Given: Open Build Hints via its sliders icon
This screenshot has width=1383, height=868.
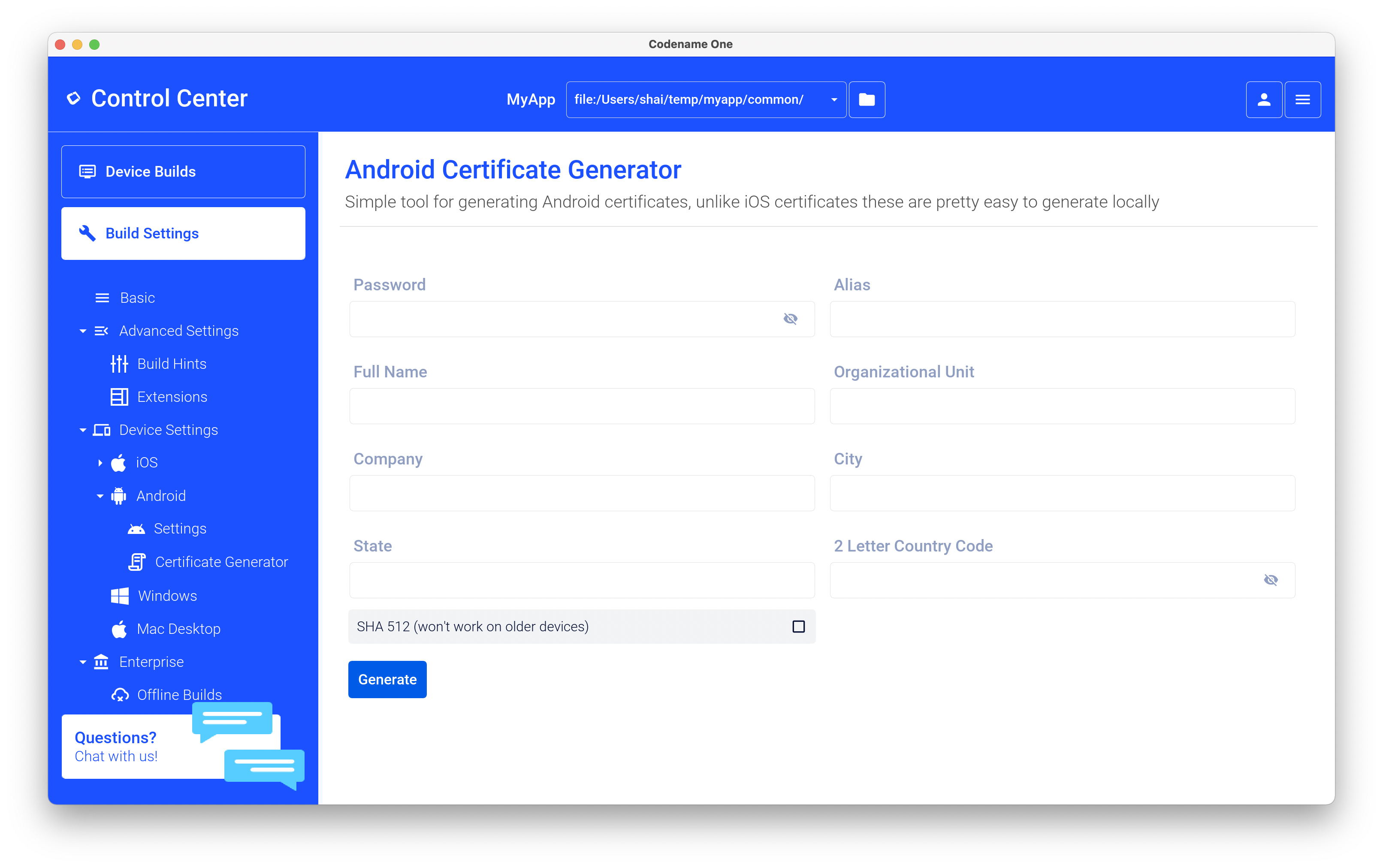Looking at the screenshot, I should coord(118,363).
